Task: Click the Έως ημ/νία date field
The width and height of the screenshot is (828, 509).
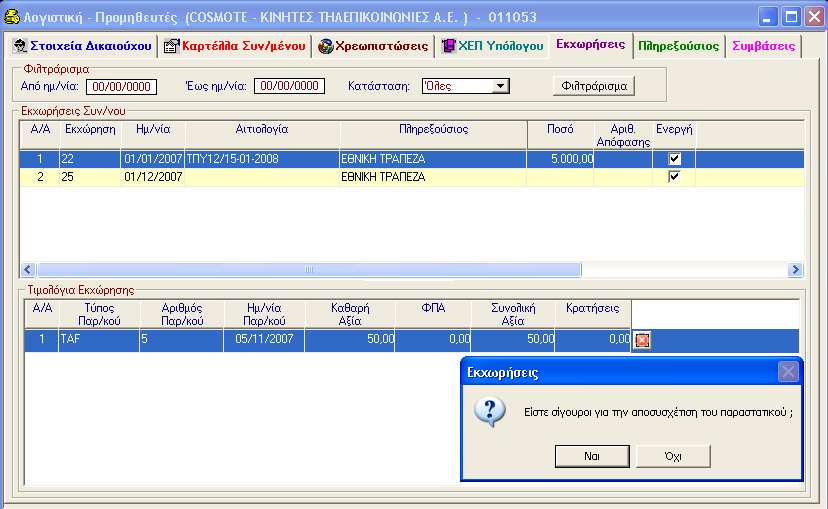Action: [x=289, y=86]
